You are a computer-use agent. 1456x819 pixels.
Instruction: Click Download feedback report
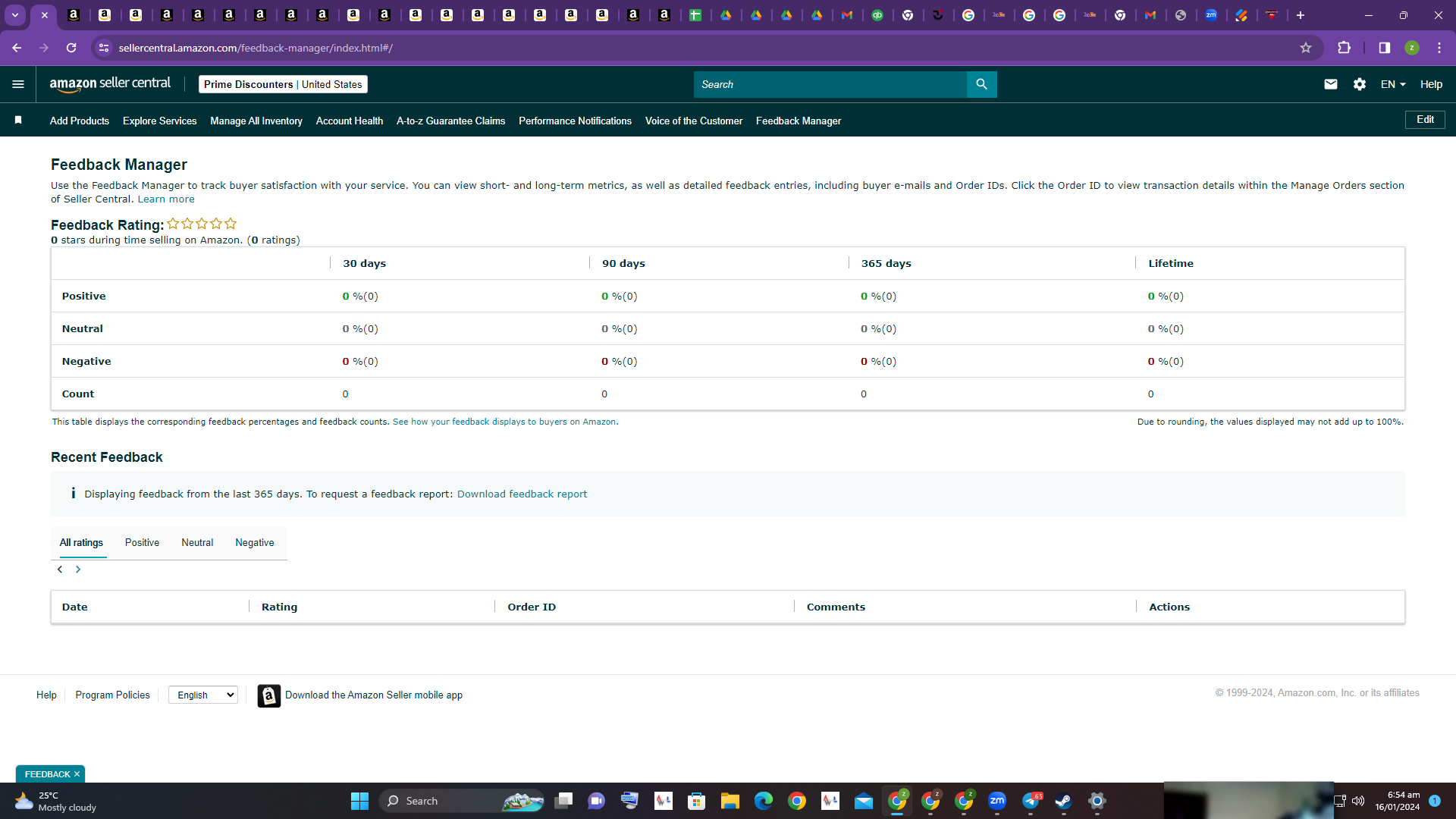click(522, 494)
